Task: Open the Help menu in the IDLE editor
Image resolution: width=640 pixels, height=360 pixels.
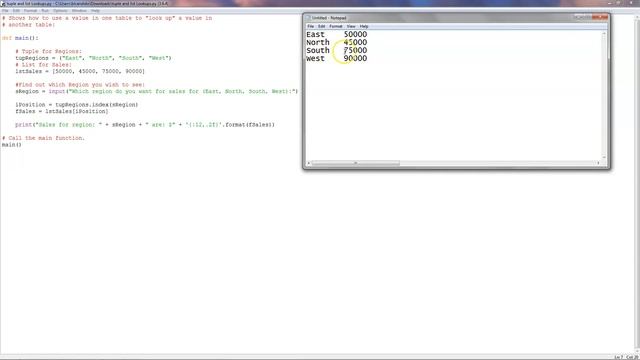Action: (95, 11)
